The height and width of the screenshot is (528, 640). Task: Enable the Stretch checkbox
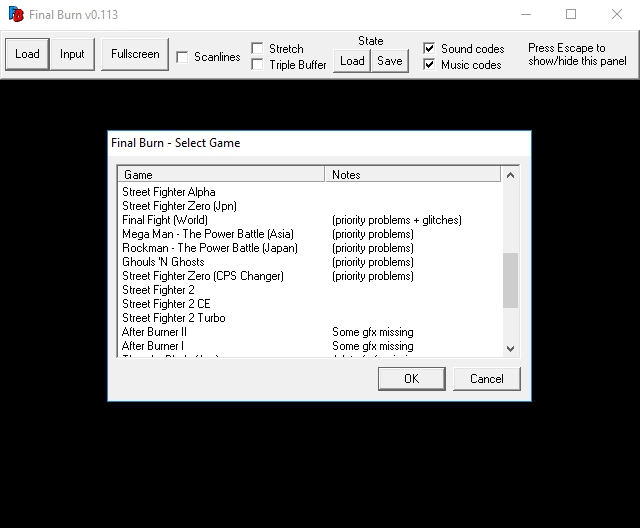pos(257,48)
